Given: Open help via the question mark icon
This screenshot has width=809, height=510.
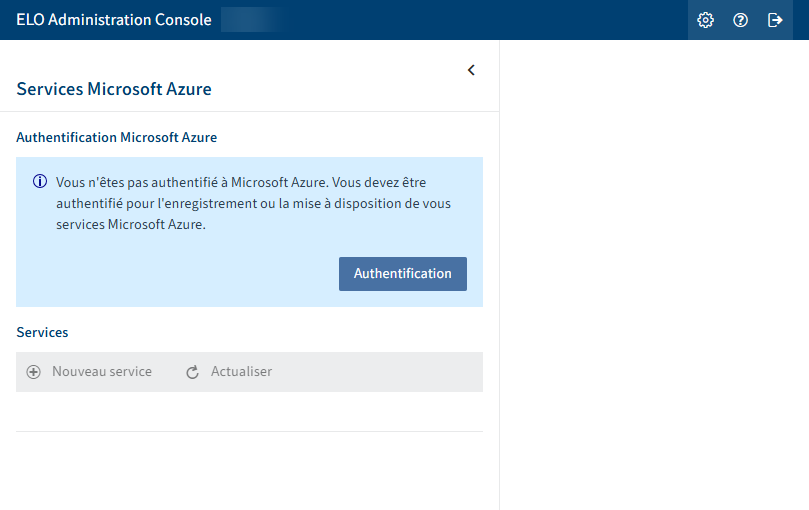Looking at the screenshot, I should click(740, 20).
